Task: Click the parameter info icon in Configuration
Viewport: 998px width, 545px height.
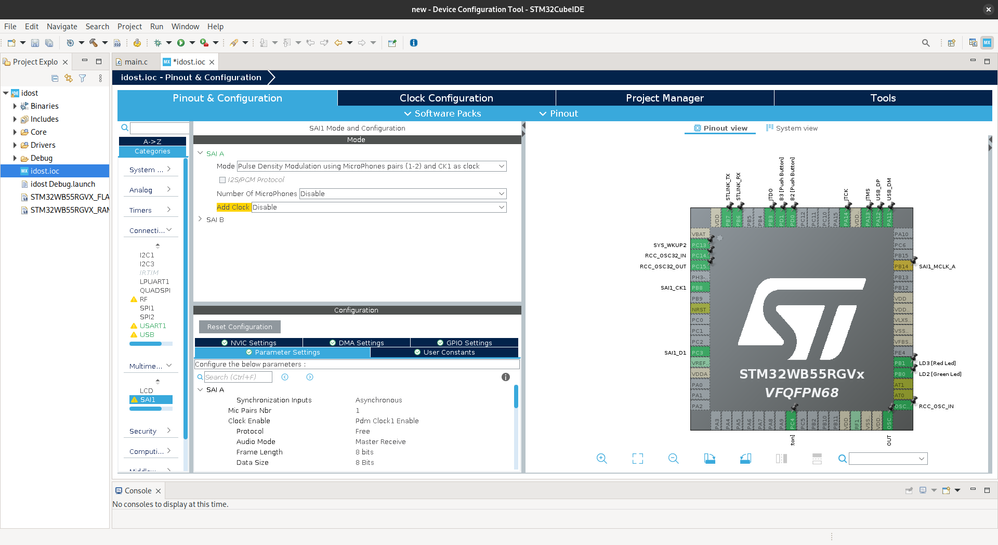Action: (x=505, y=377)
